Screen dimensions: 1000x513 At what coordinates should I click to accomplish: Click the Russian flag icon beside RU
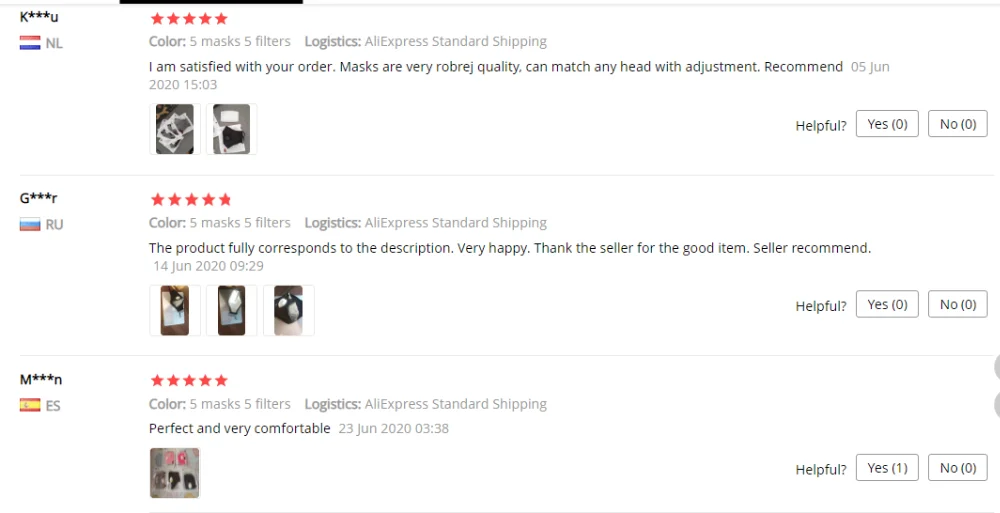tap(30, 225)
